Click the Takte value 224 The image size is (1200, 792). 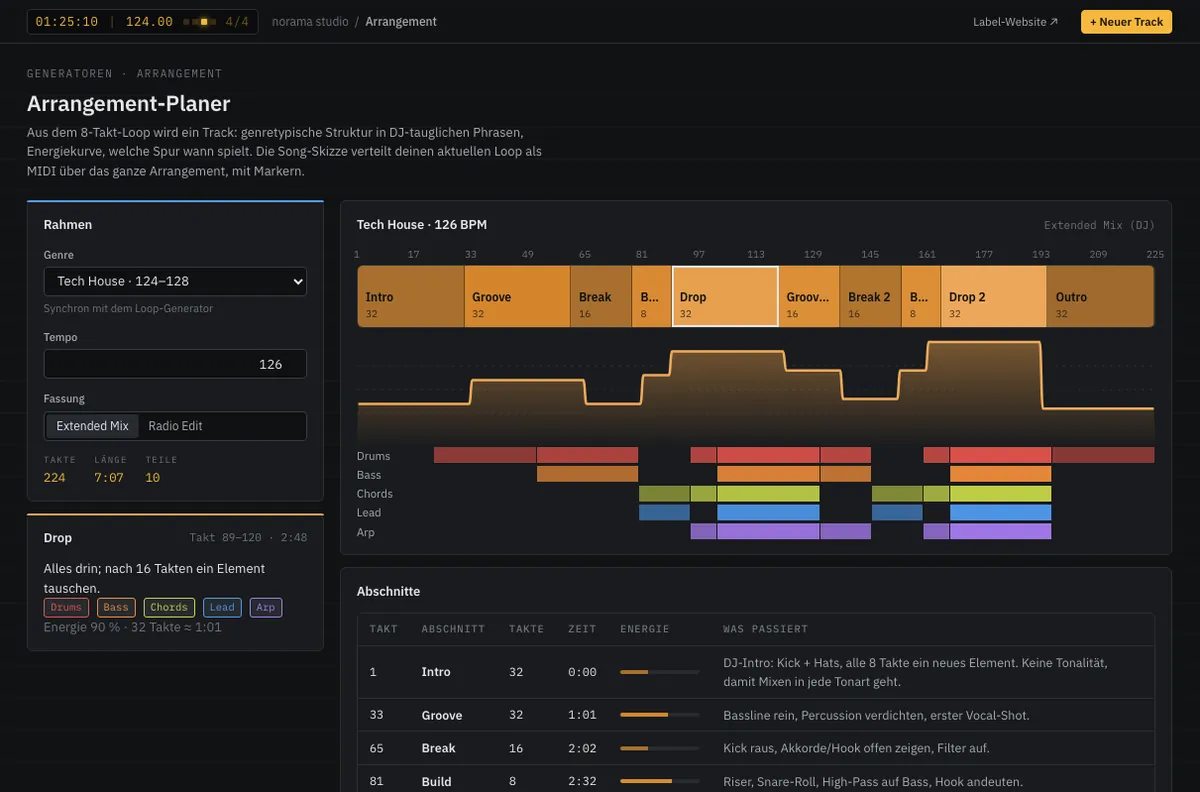(55, 478)
